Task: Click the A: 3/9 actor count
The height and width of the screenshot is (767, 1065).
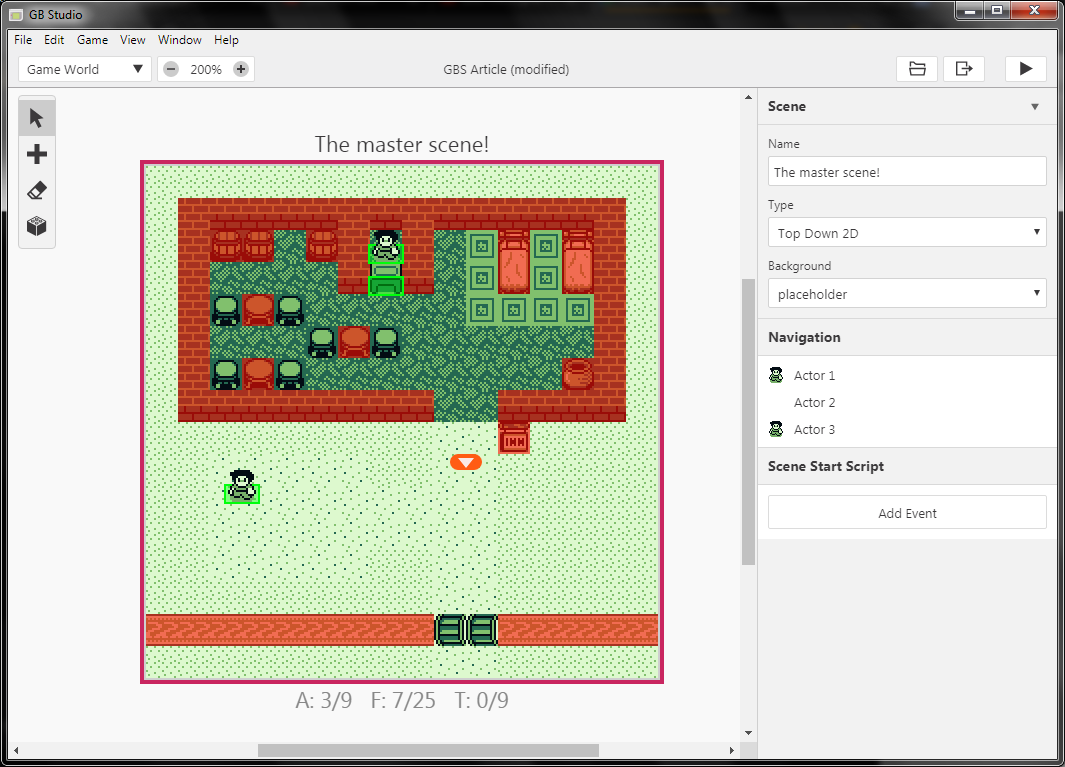Action: 324,700
